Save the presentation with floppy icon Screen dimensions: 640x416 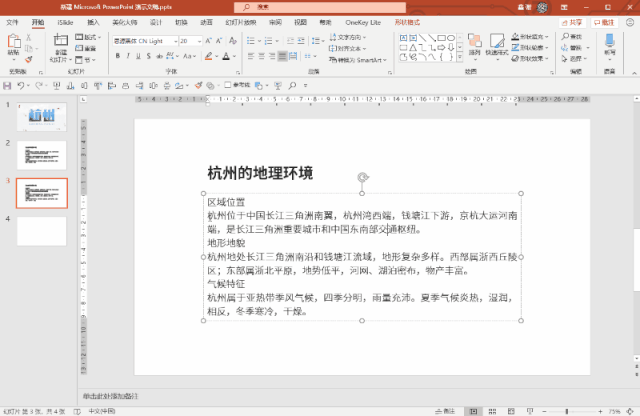point(7,85)
